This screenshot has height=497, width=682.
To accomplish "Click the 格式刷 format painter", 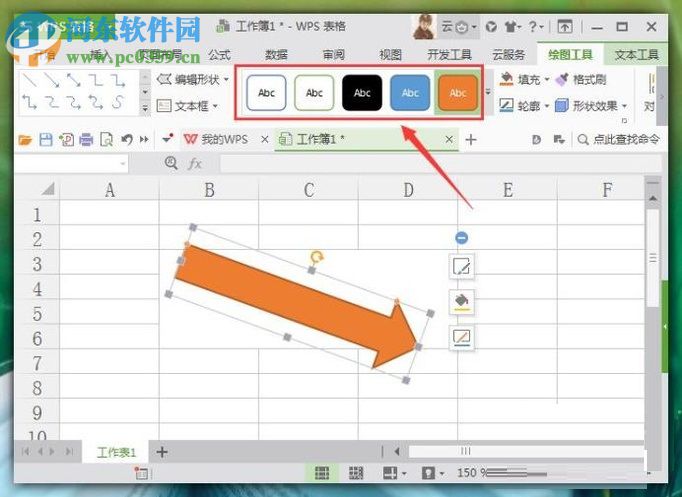I will [x=581, y=80].
